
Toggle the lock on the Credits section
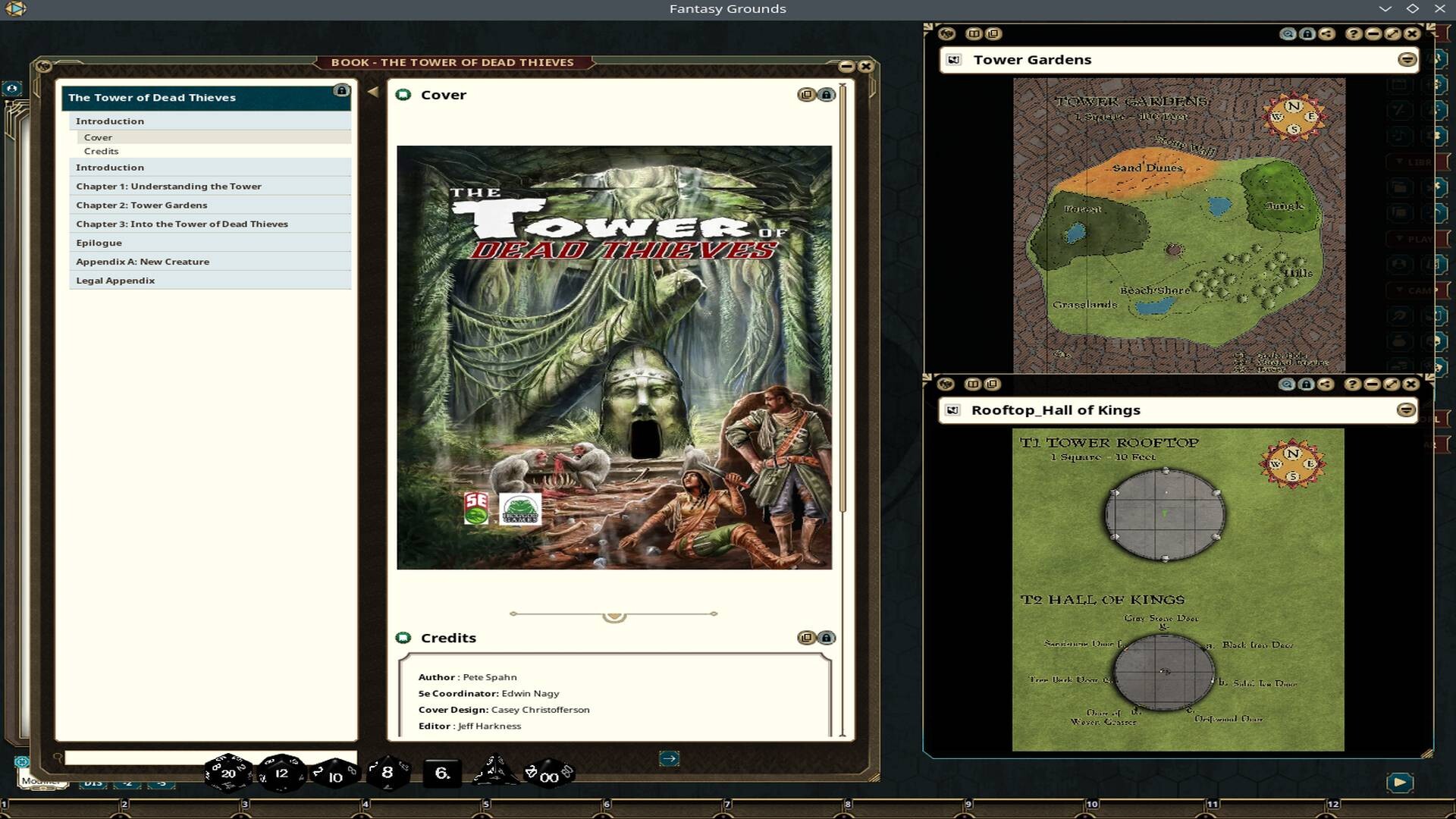tap(827, 637)
